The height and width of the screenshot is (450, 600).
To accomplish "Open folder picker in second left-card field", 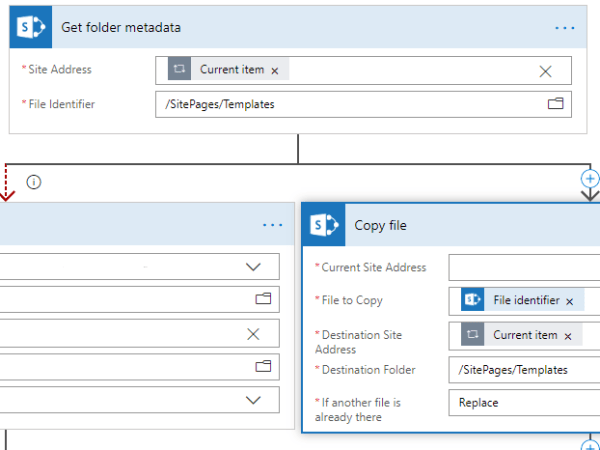I will [x=263, y=298].
